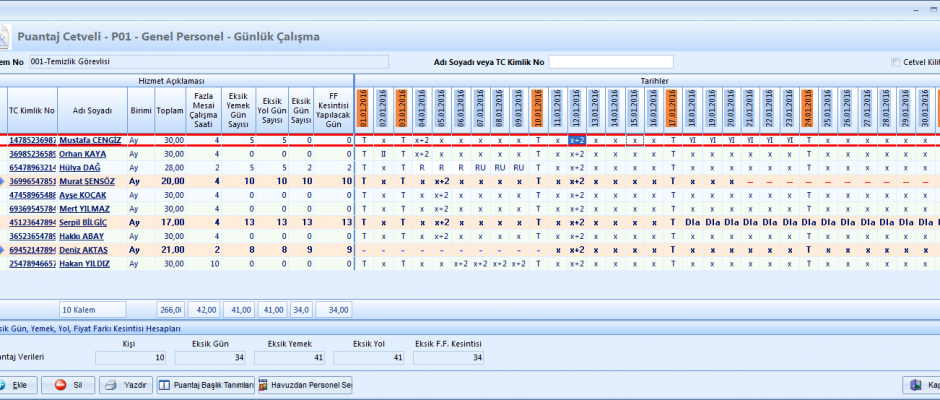Open employee link Serpil BİLGİÇ
This screenshot has width=940, height=400.
click(x=85, y=222)
